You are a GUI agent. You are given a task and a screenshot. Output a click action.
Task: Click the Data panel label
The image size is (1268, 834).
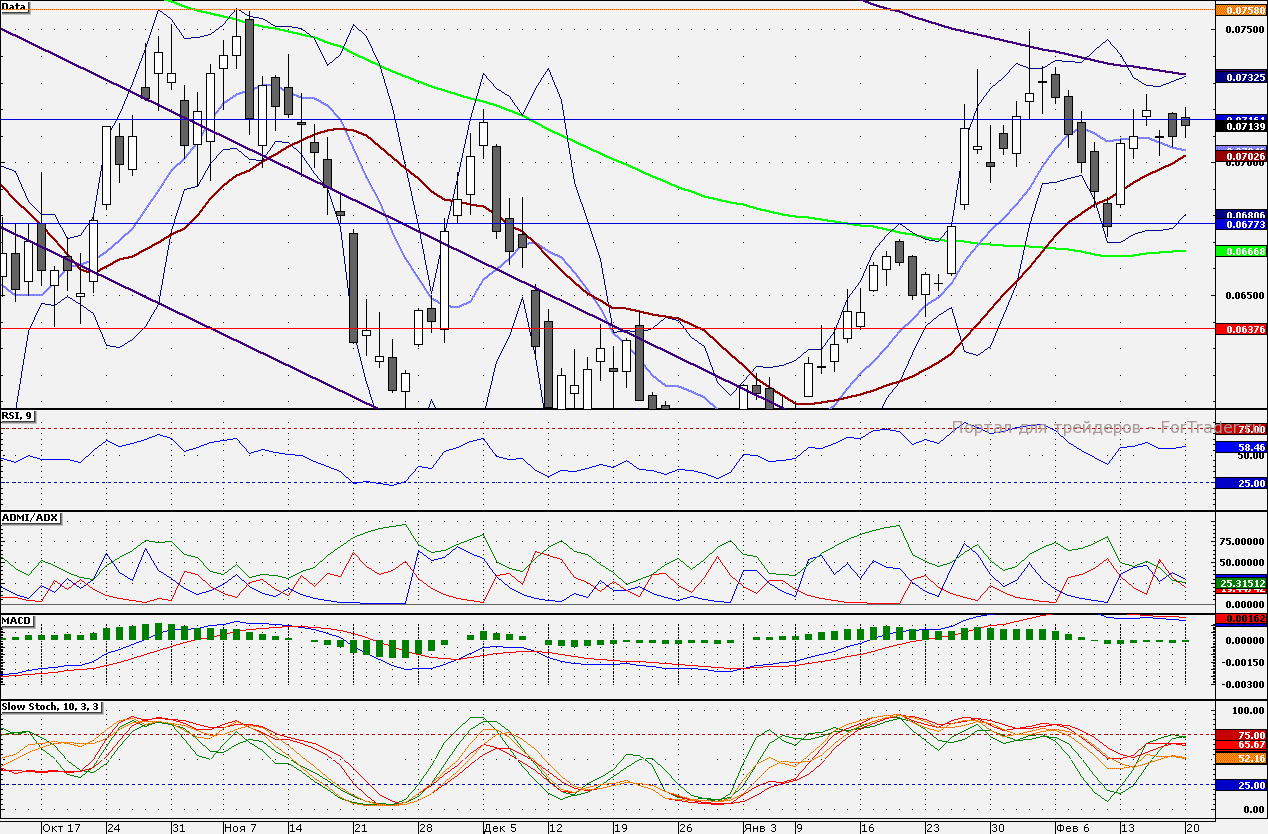click(16, 7)
